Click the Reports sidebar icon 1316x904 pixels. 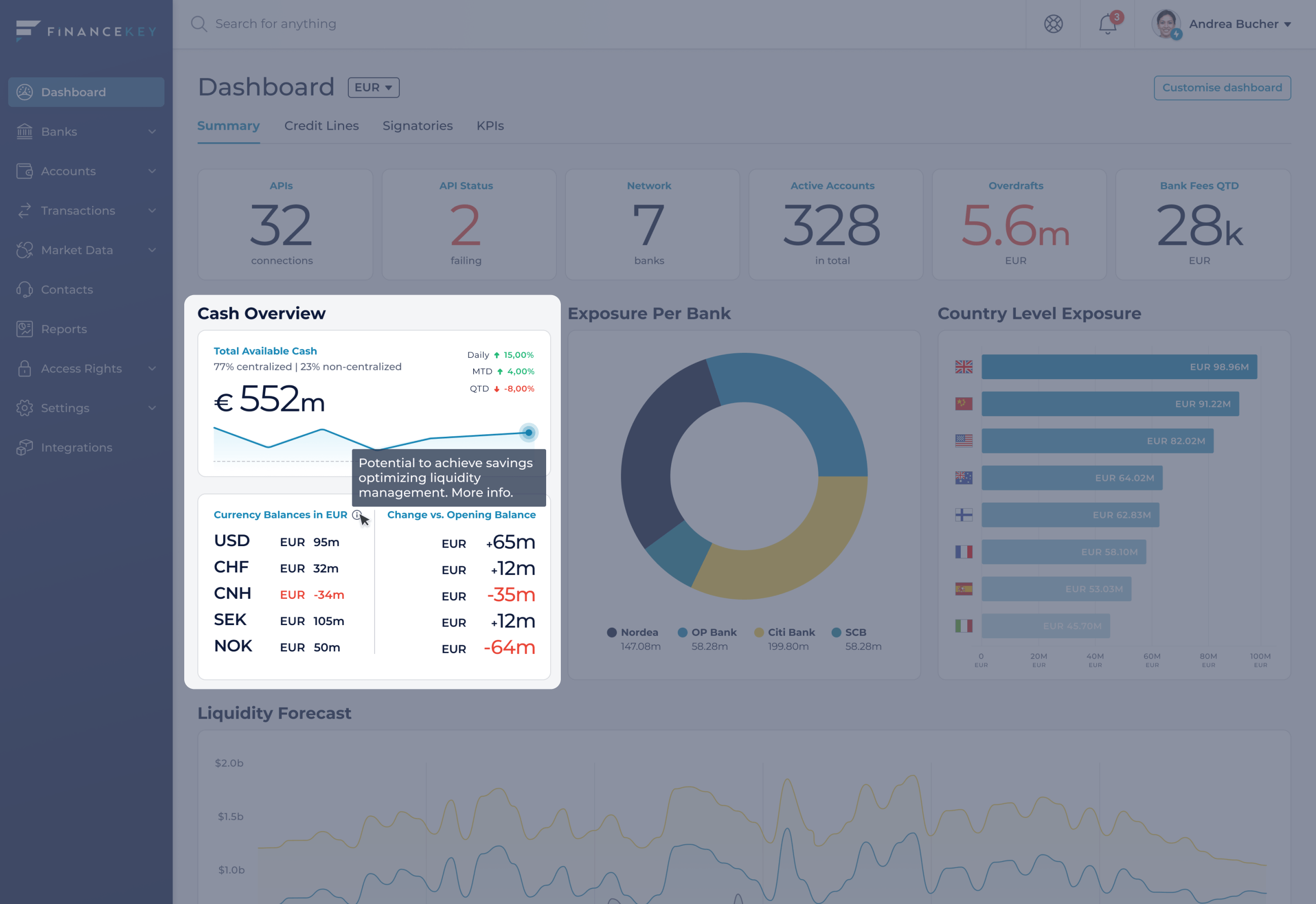coord(24,329)
